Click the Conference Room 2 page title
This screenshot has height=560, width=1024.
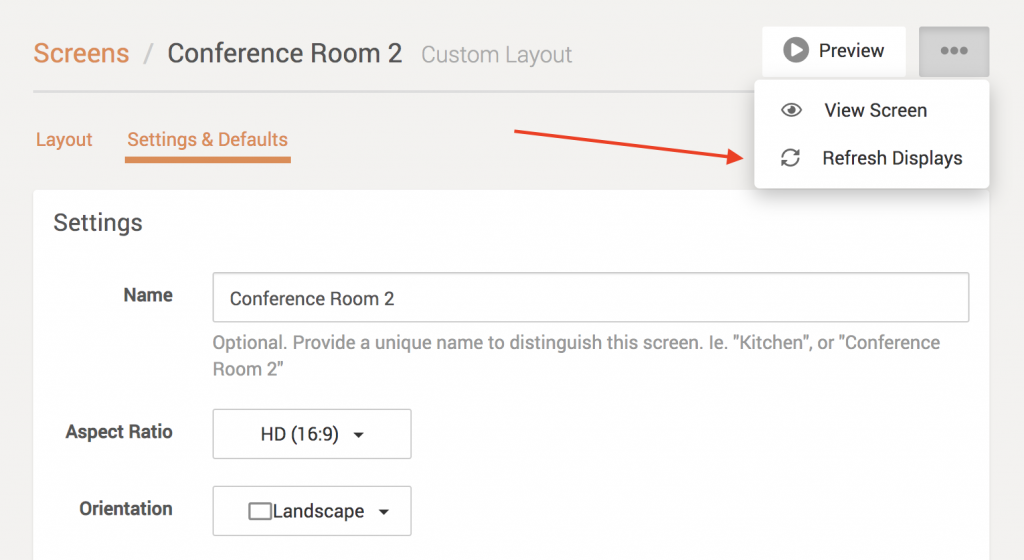pos(285,53)
